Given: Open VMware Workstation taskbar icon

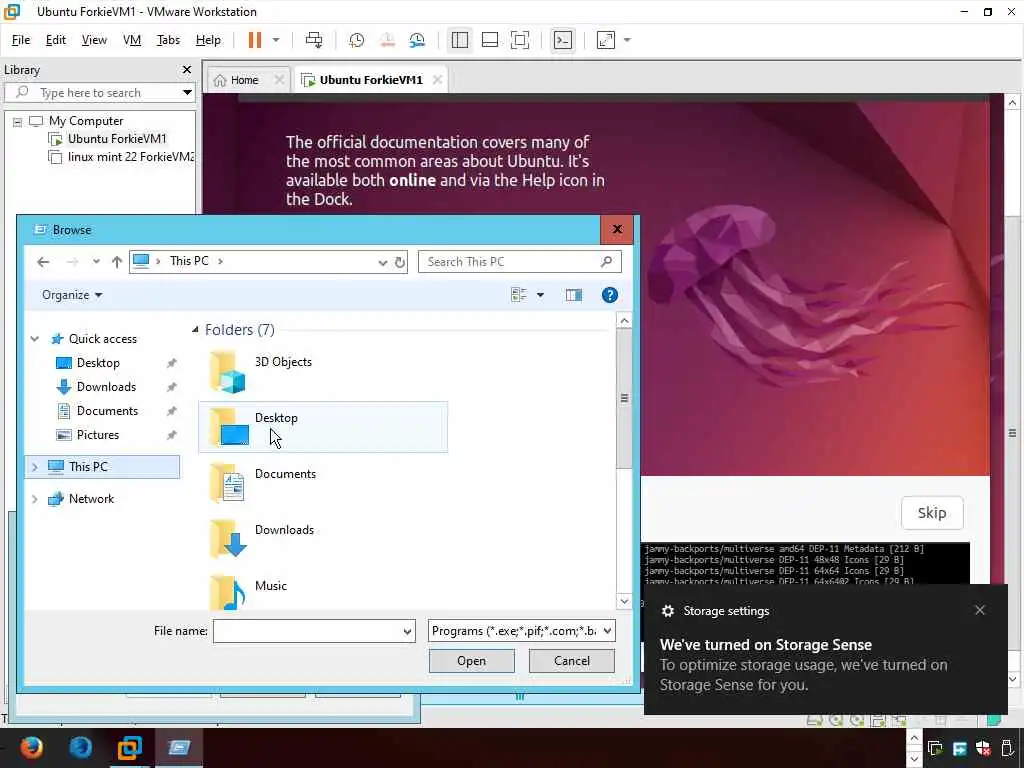Looking at the screenshot, I should pos(129,748).
